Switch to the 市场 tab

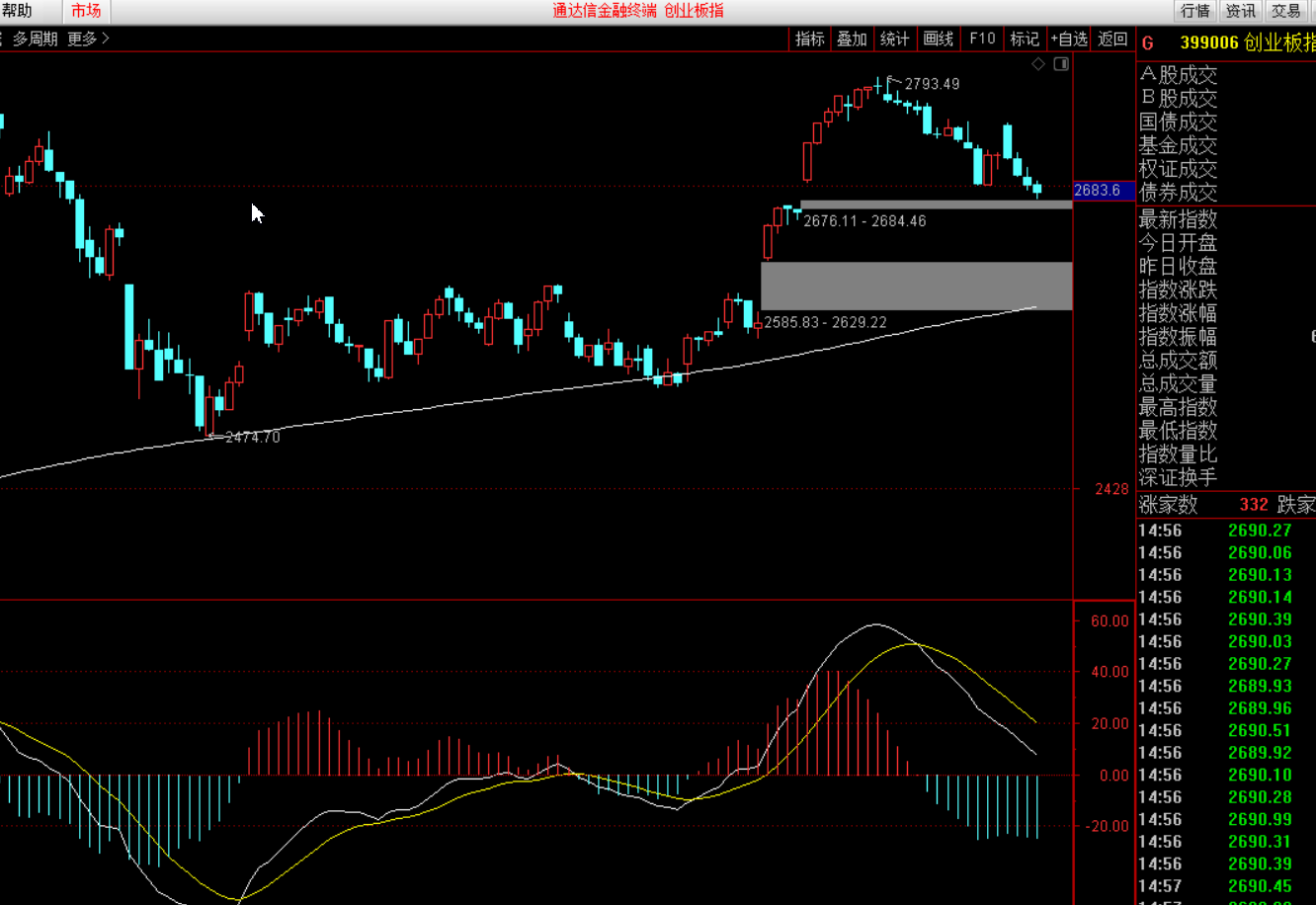(x=86, y=11)
